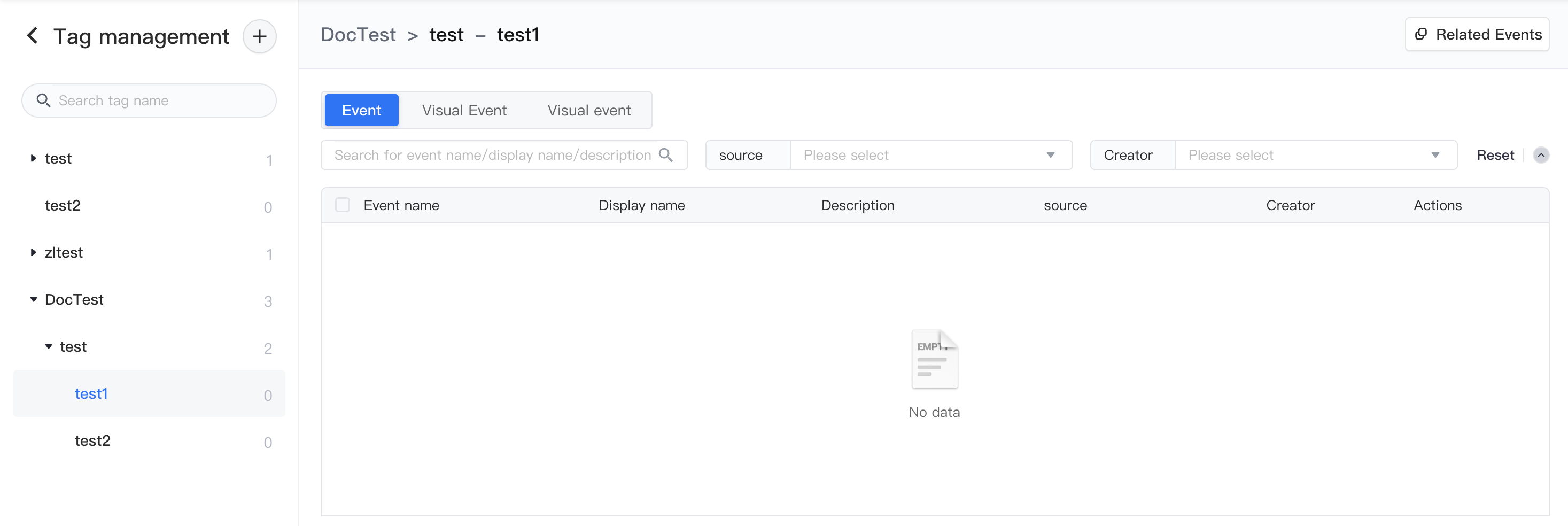This screenshot has width=1568, height=526.
Task: Collapse filters with the circular chevron icon
Action: tap(1541, 155)
